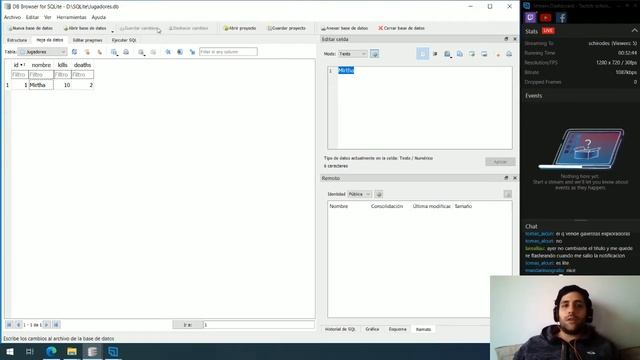This screenshot has width=640, height=360.
Task: Switch to the Estructura tab
Action: click(x=17, y=40)
